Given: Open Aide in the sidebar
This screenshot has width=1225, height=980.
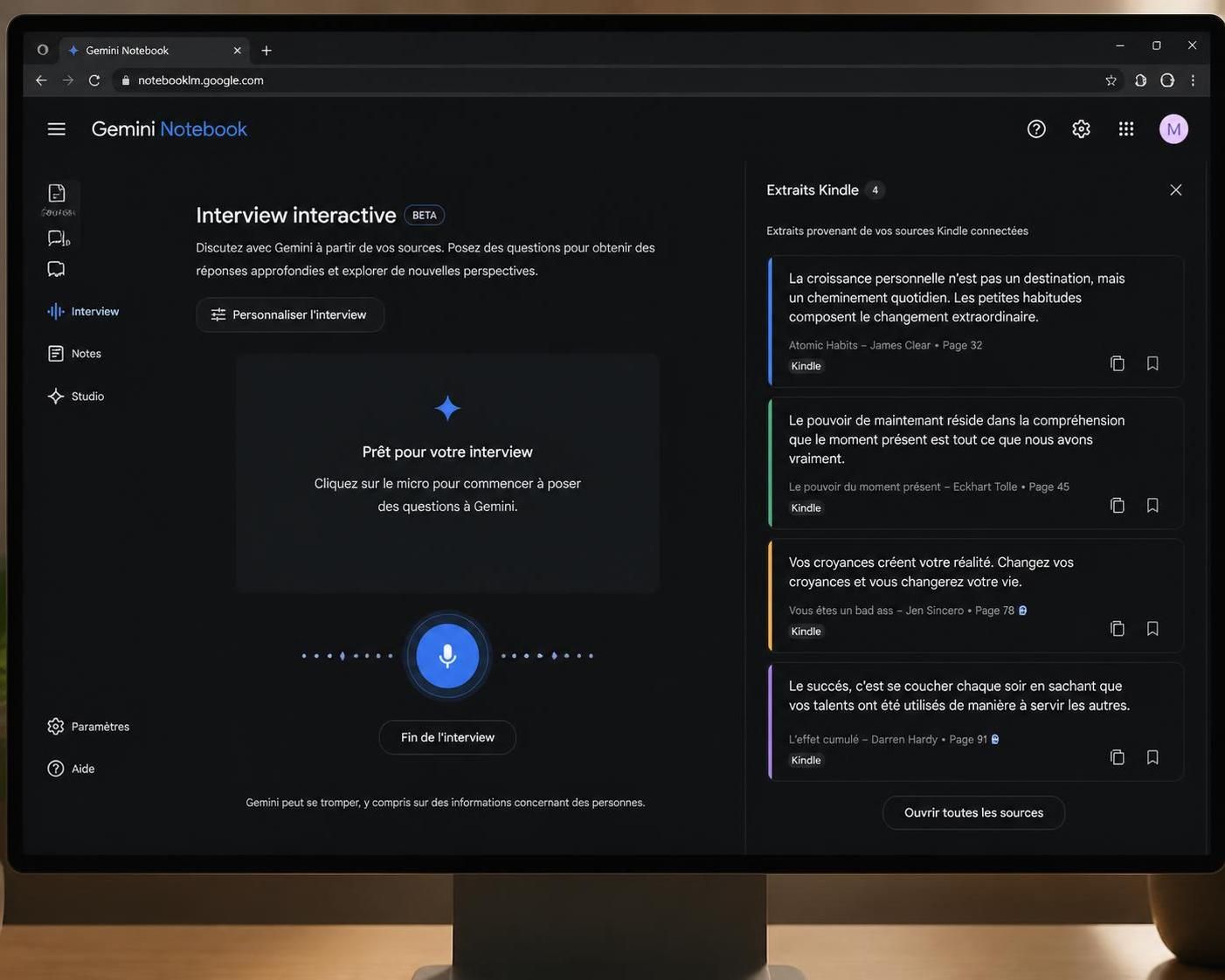Looking at the screenshot, I should [x=71, y=769].
